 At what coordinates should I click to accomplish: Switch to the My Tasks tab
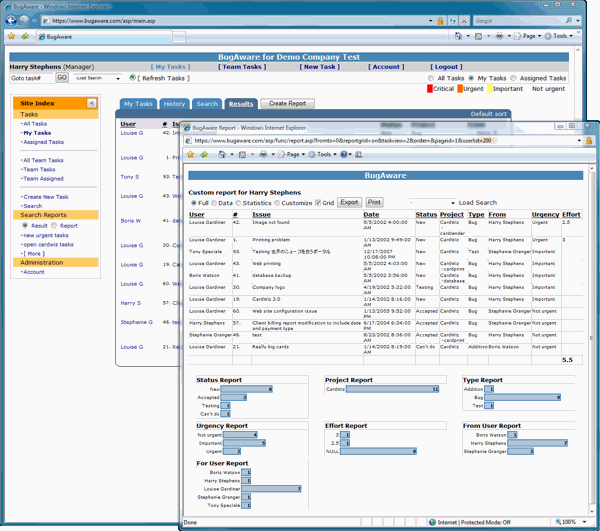[x=138, y=104]
